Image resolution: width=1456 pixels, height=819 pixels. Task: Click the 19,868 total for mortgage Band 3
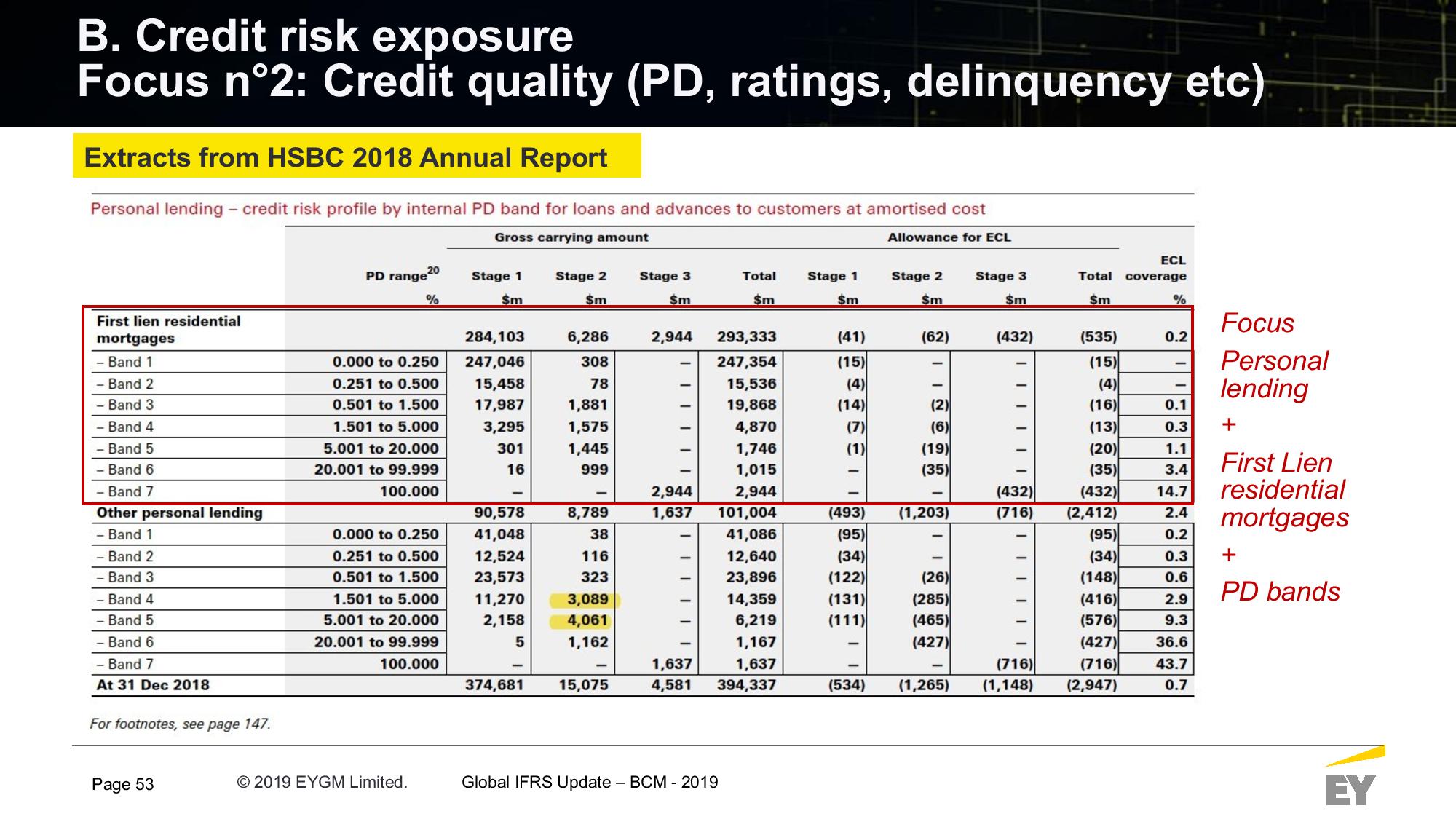coord(751,405)
